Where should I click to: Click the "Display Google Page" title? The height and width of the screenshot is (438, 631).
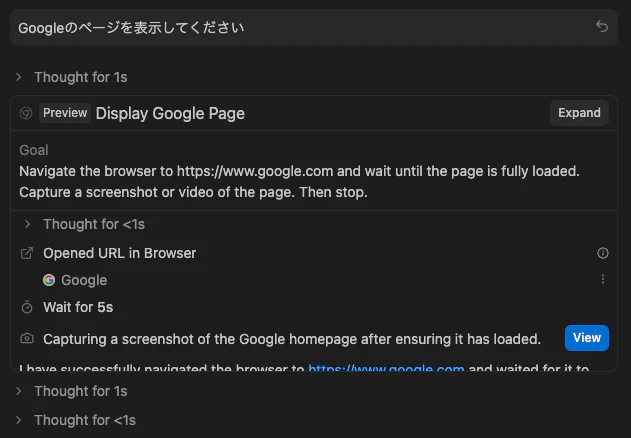[170, 113]
